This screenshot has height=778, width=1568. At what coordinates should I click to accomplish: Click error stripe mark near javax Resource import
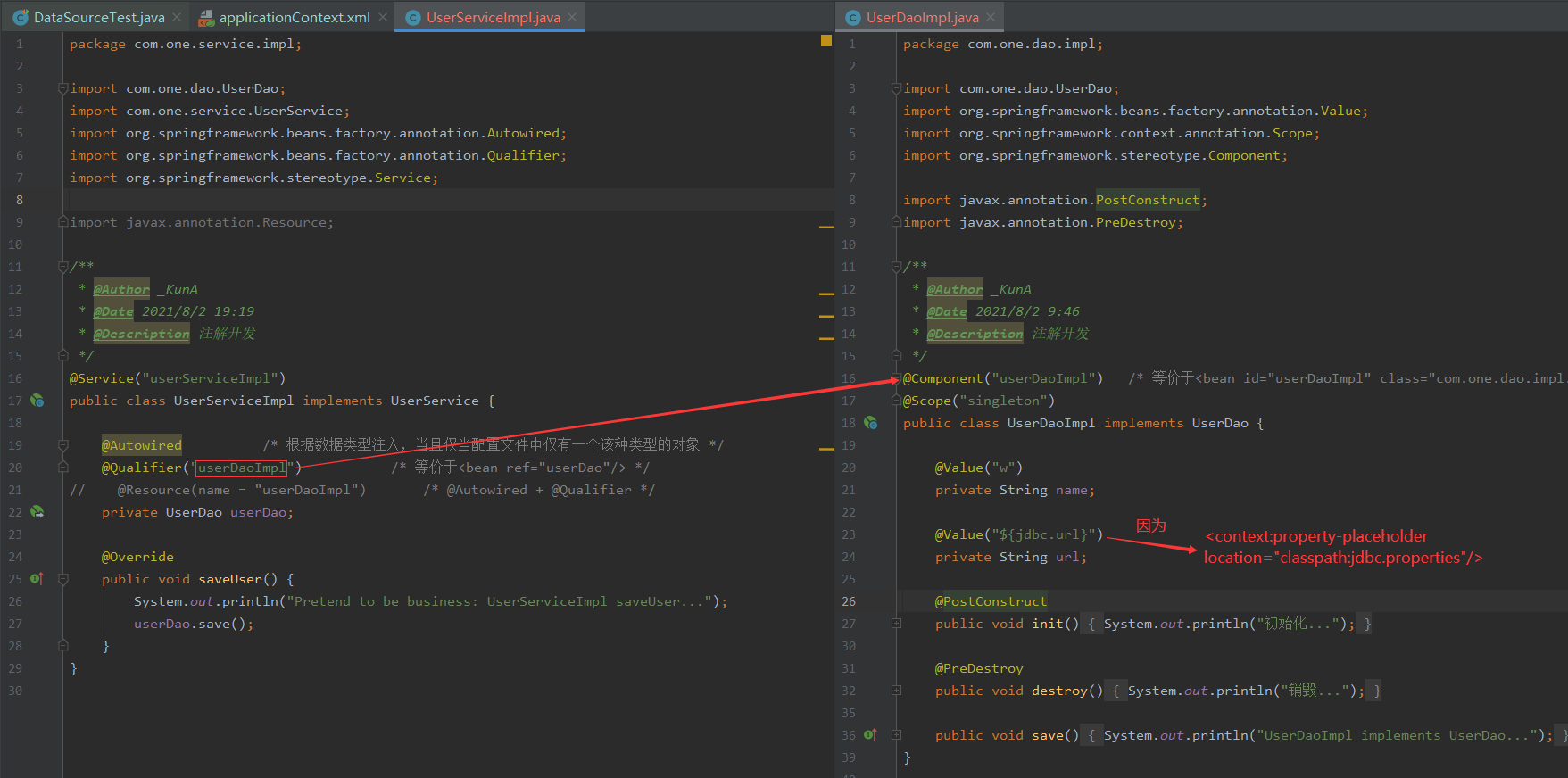(826, 227)
